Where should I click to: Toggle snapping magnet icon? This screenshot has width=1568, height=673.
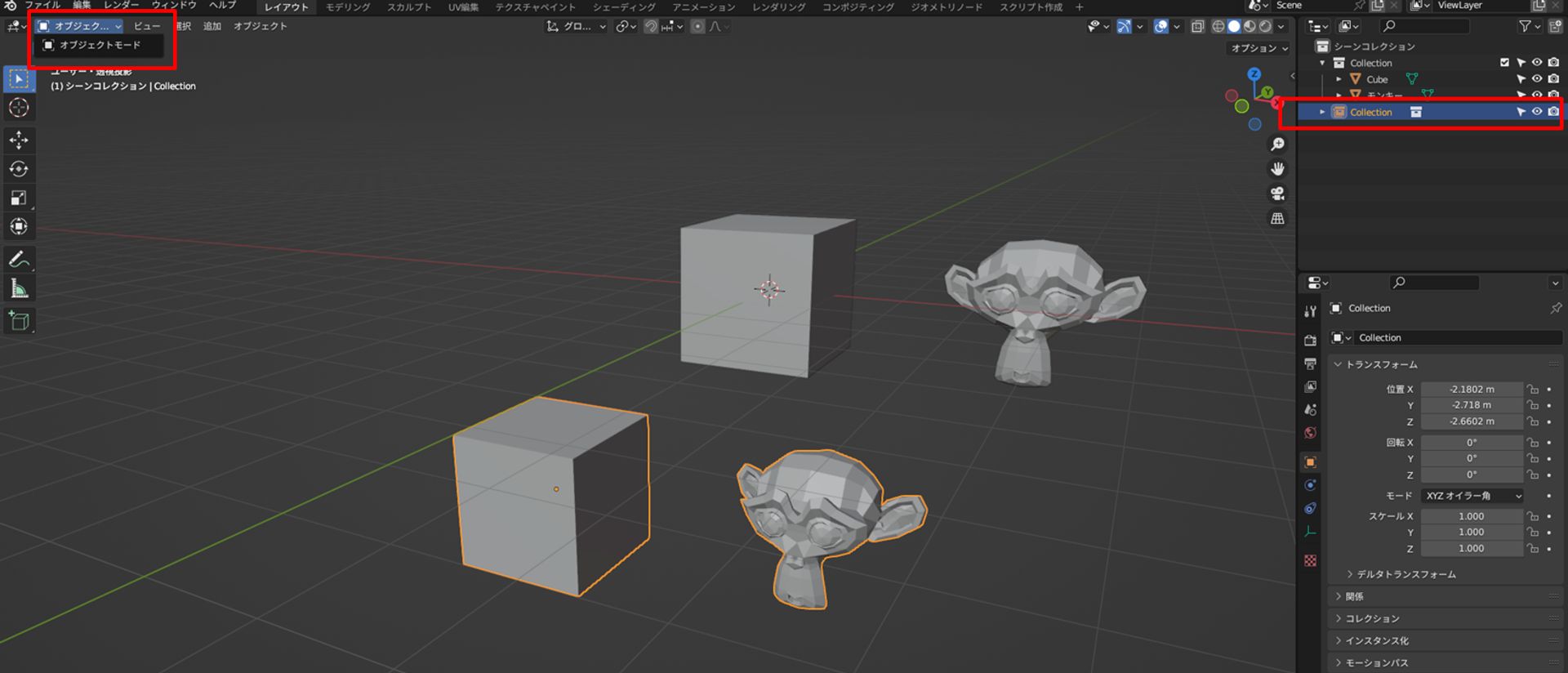click(651, 27)
